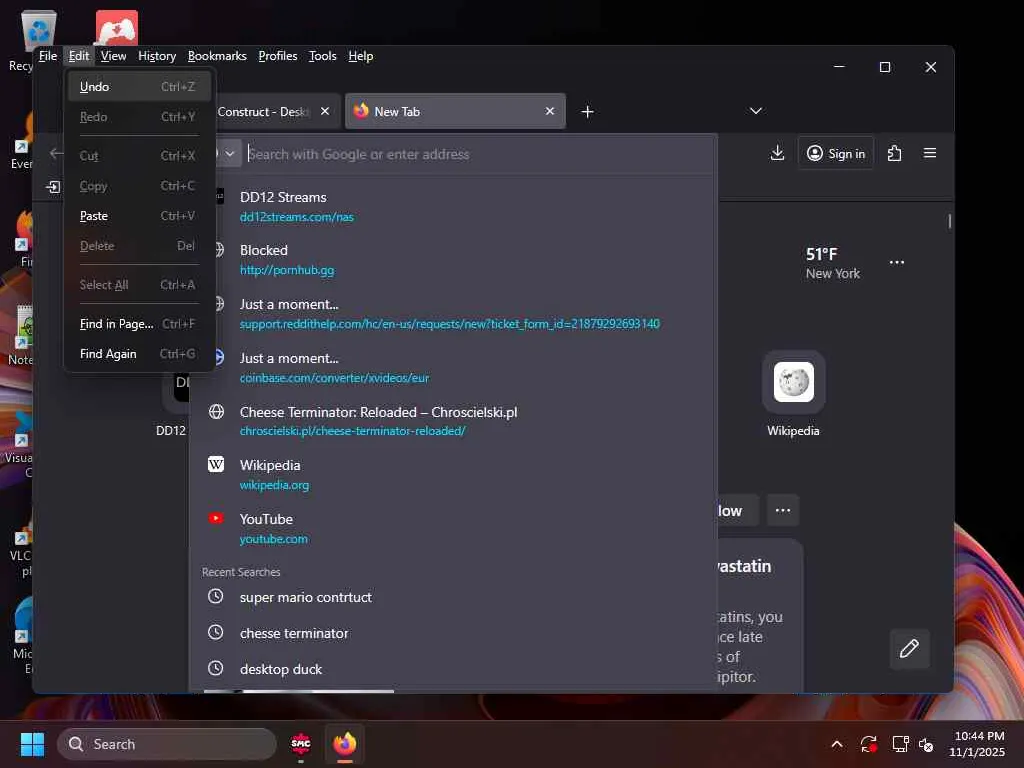Viewport: 1024px width, 768px height.
Task: Switch to the Construct - Desktop tab
Action: tap(263, 112)
